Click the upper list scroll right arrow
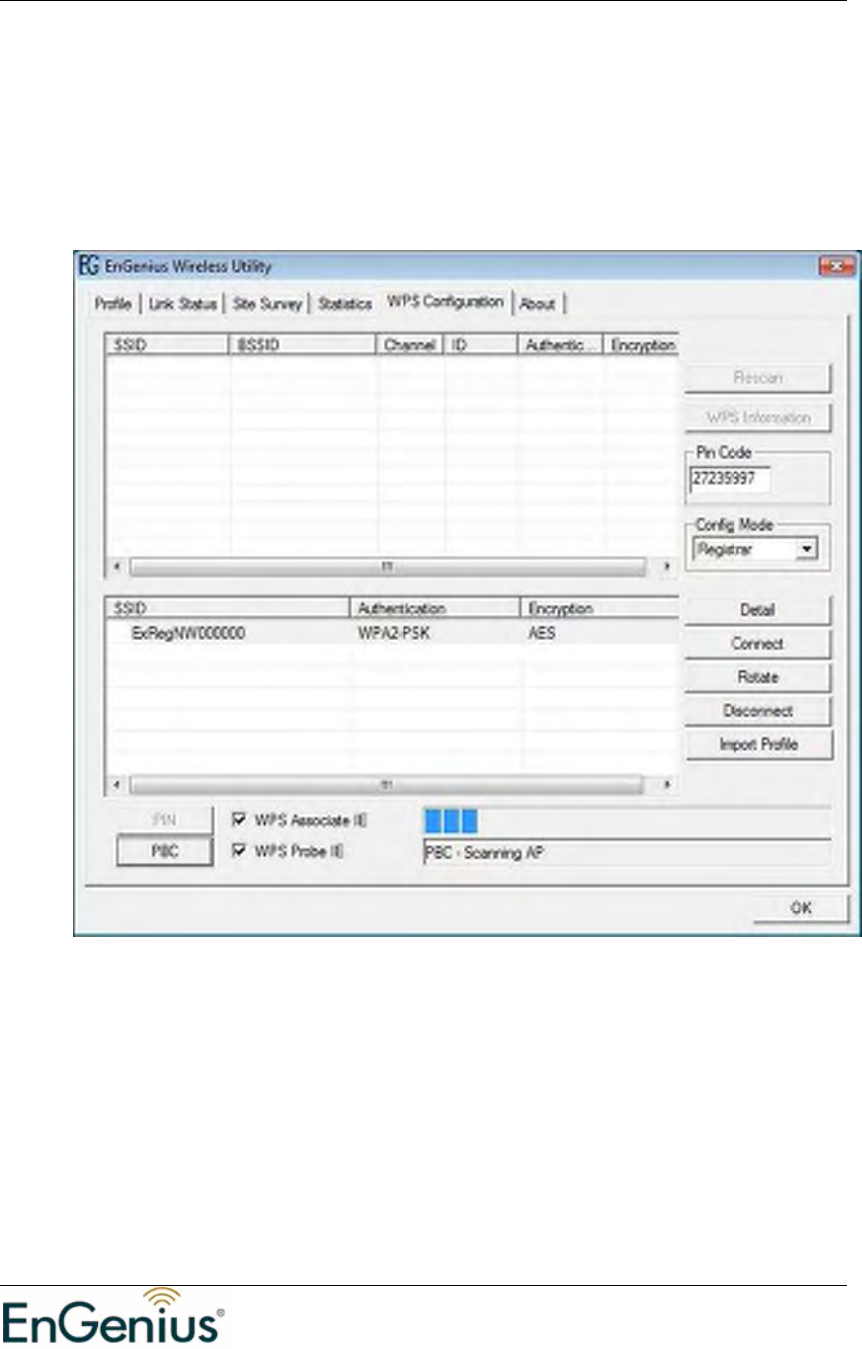 pos(668,566)
